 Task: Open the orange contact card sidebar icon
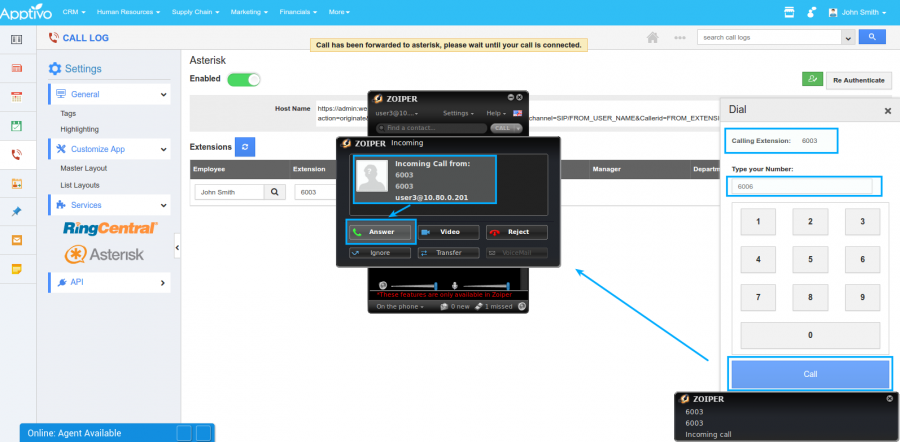point(17,184)
